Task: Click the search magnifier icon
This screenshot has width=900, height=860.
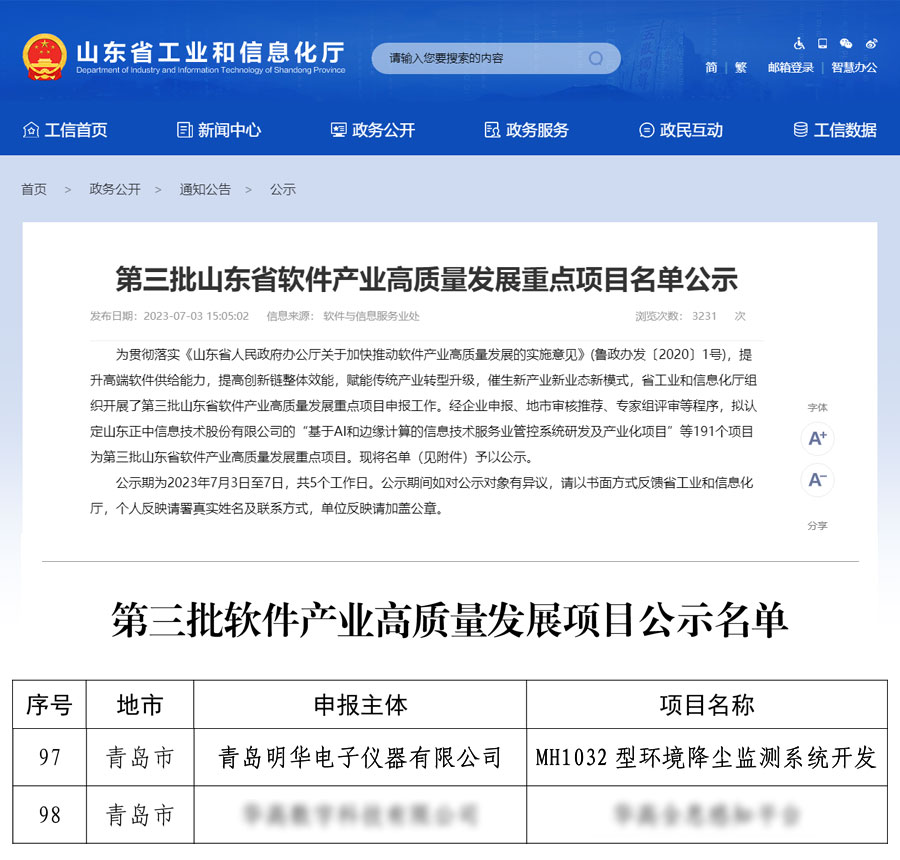Action: pos(596,59)
